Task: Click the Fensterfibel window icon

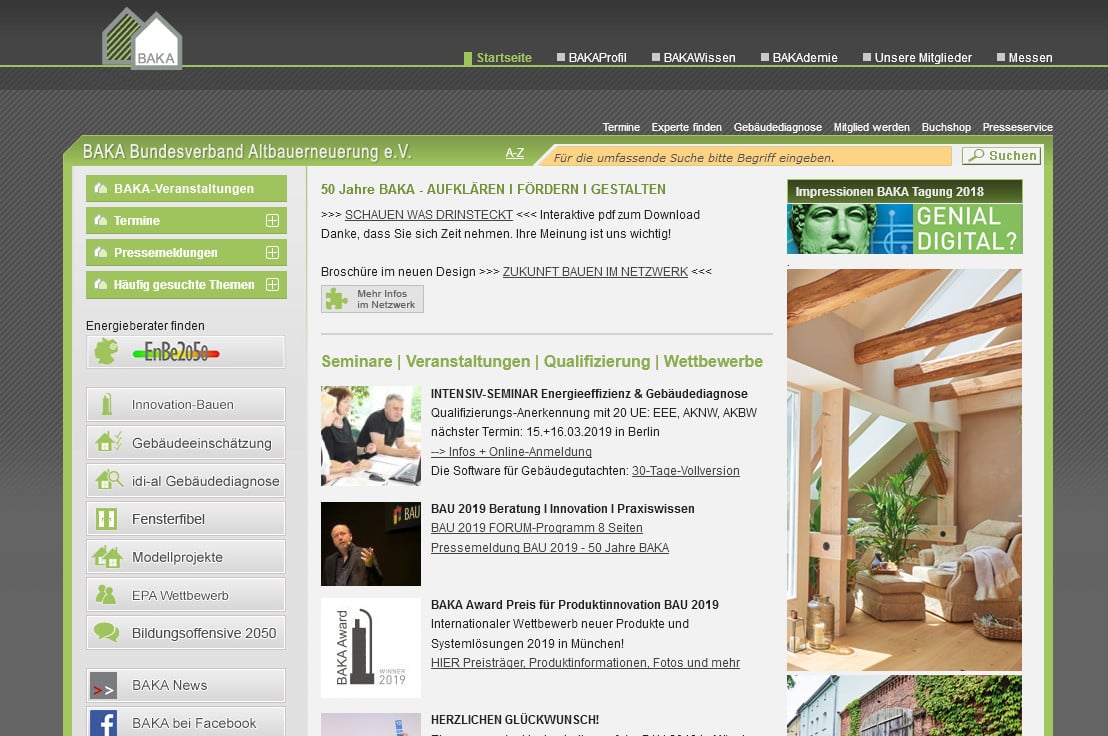Action: click(107, 518)
